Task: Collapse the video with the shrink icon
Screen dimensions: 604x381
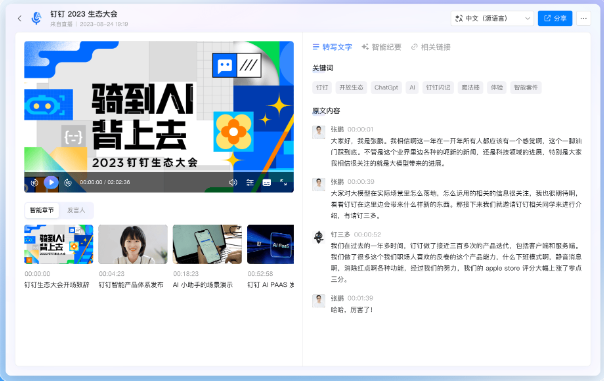Action: [284, 183]
